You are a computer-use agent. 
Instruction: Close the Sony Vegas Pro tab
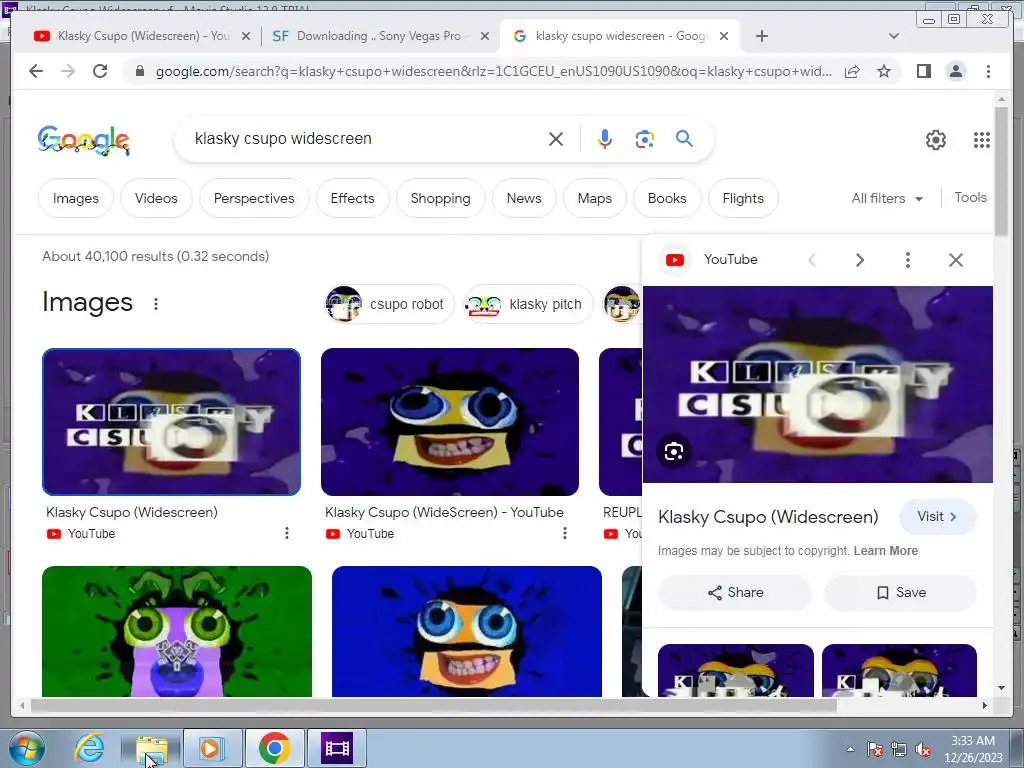[485, 36]
